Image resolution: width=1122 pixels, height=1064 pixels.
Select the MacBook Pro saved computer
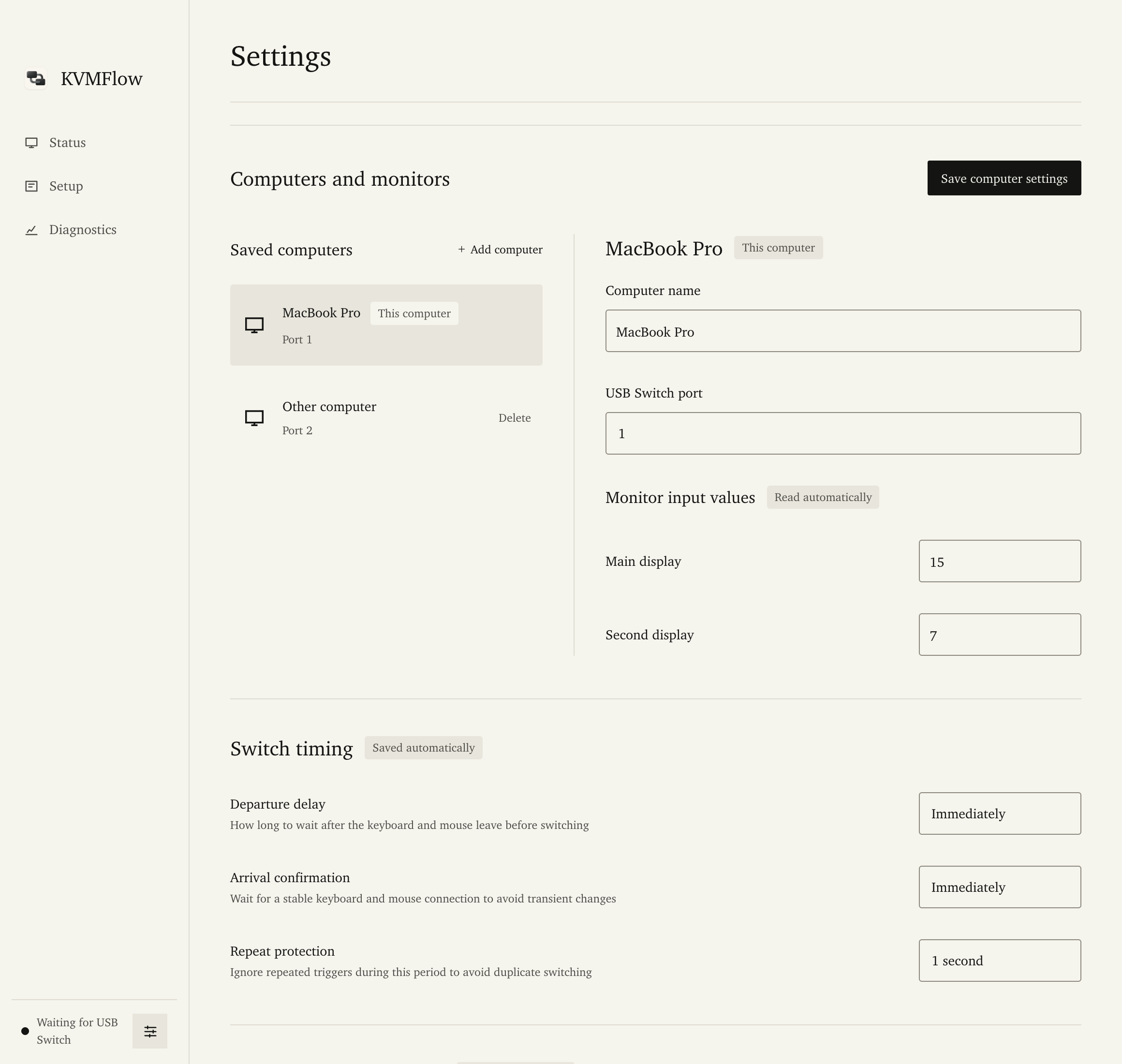pyautogui.click(x=386, y=325)
